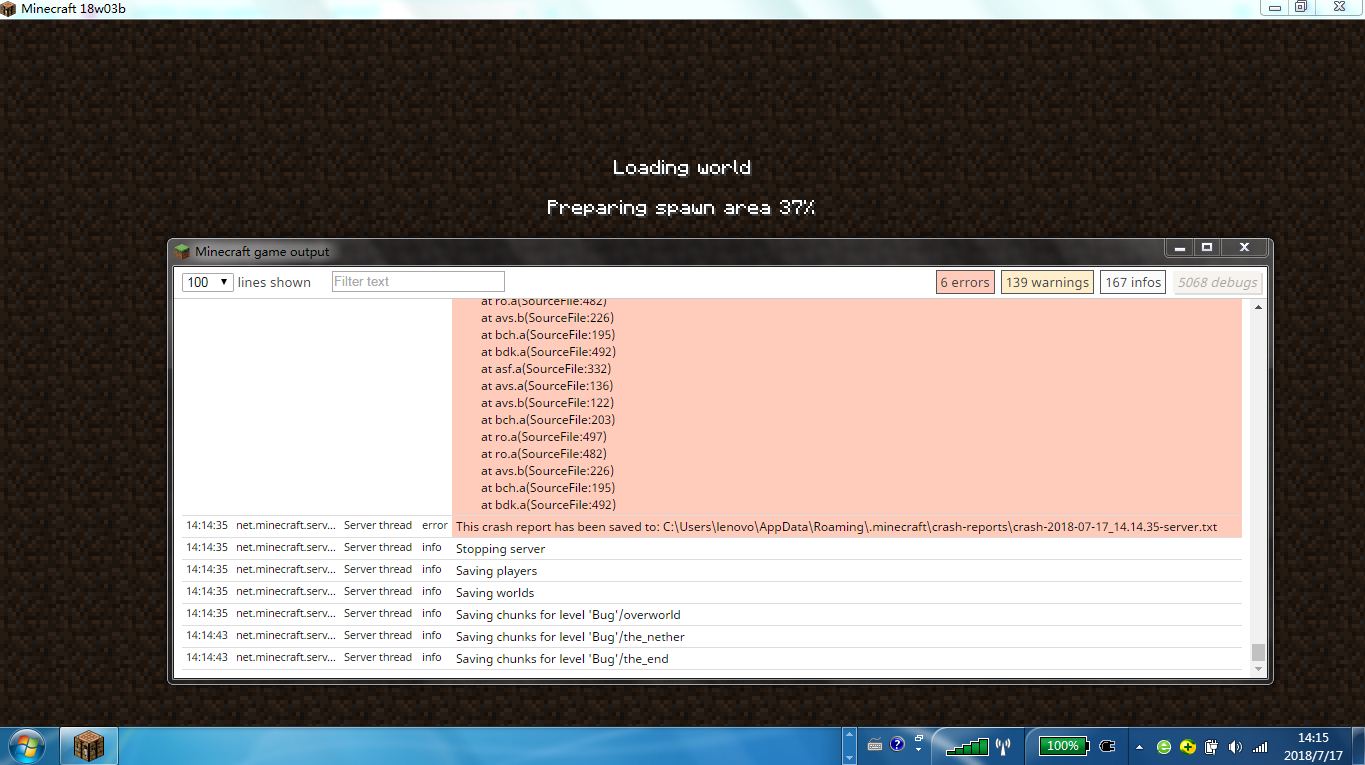Click the wireless antenna icon in taskbar
The image size is (1365, 765).
pyautogui.click(x=1004, y=746)
